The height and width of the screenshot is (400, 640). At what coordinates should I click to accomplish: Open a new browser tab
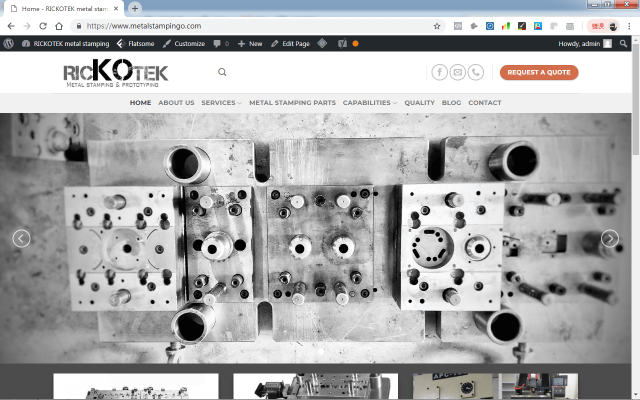(135, 8)
